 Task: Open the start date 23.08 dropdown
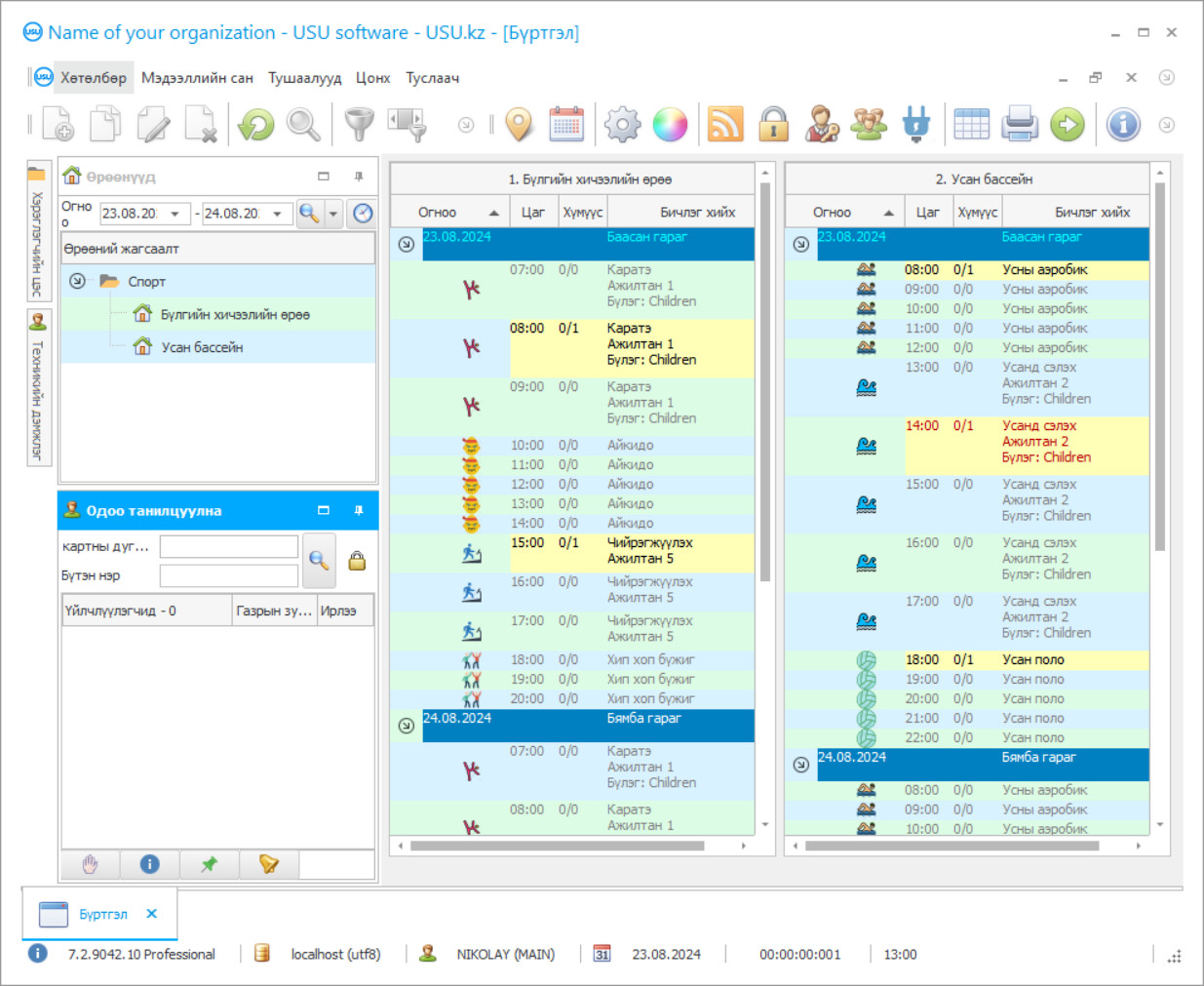point(175,214)
